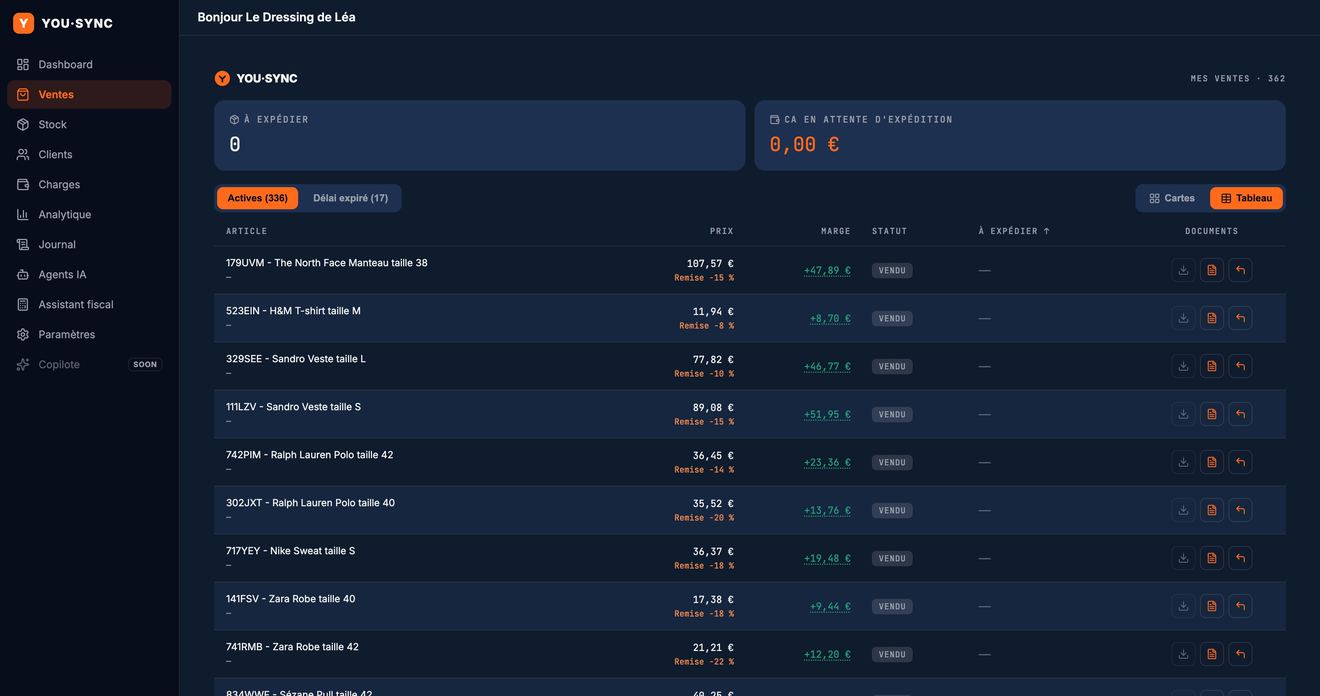Click VENDU status badge for 742PIM
The width and height of the screenshot is (1320, 696).
892,462
